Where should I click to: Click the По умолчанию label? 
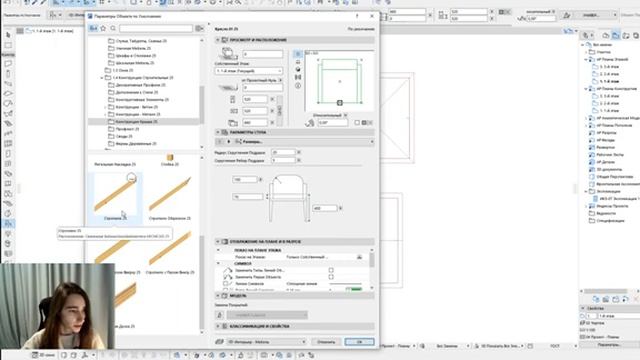pyautogui.click(x=361, y=29)
